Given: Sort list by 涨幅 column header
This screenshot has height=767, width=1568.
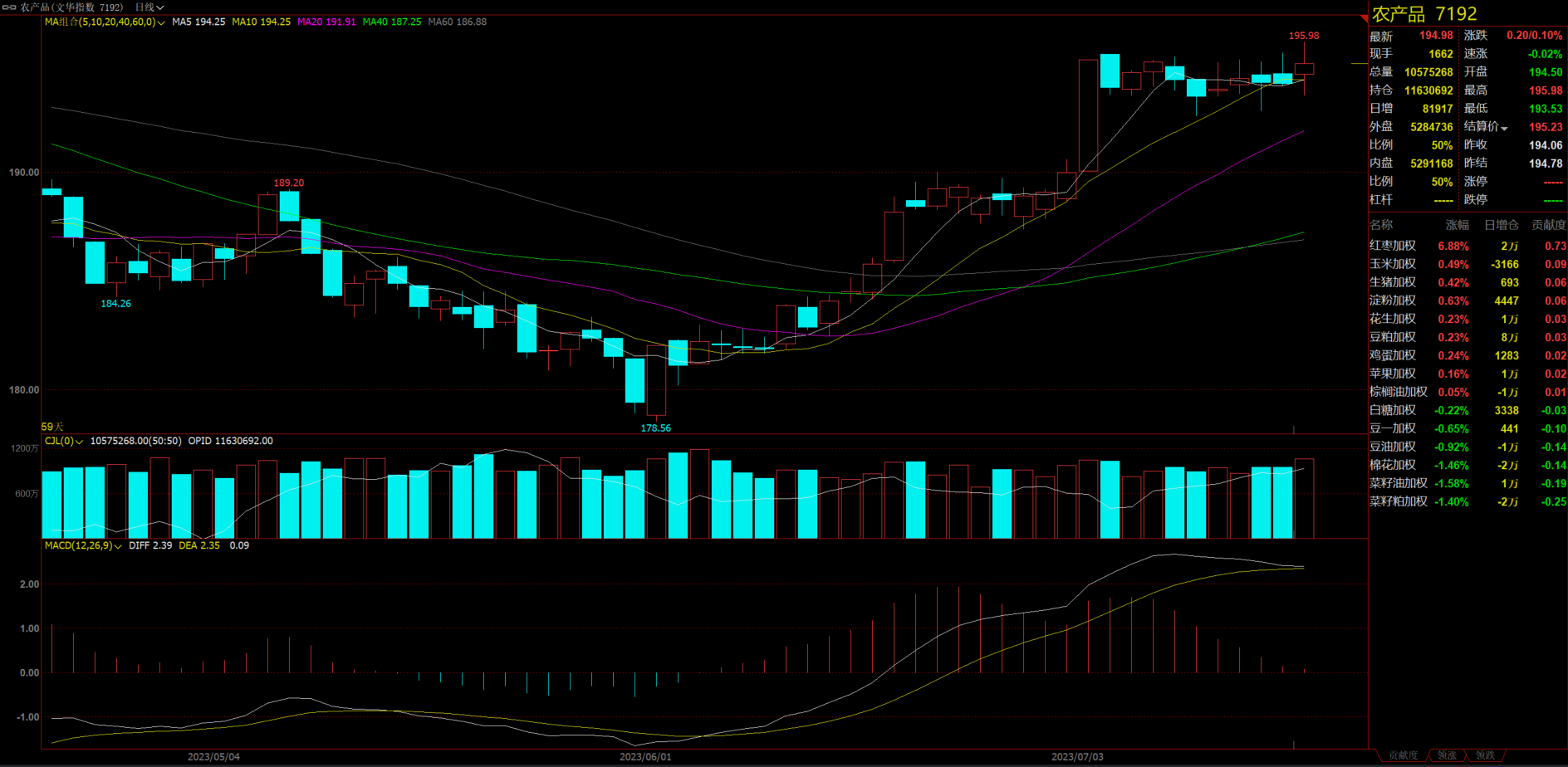Looking at the screenshot, I should click(1457, 225).
